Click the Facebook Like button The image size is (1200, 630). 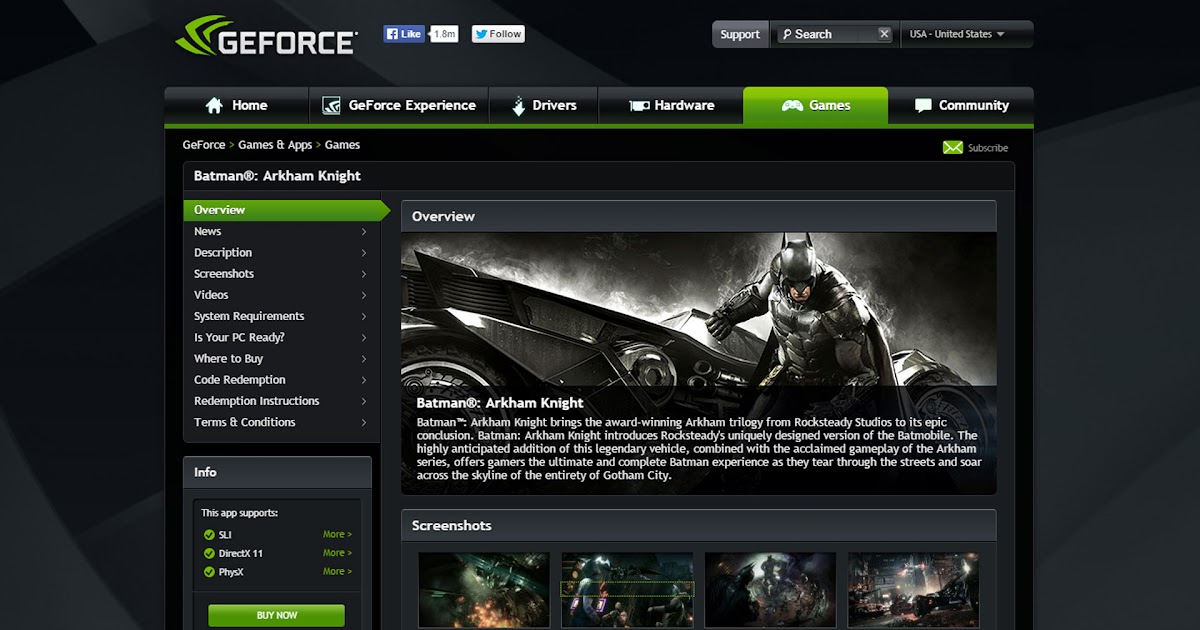[405, 34]
